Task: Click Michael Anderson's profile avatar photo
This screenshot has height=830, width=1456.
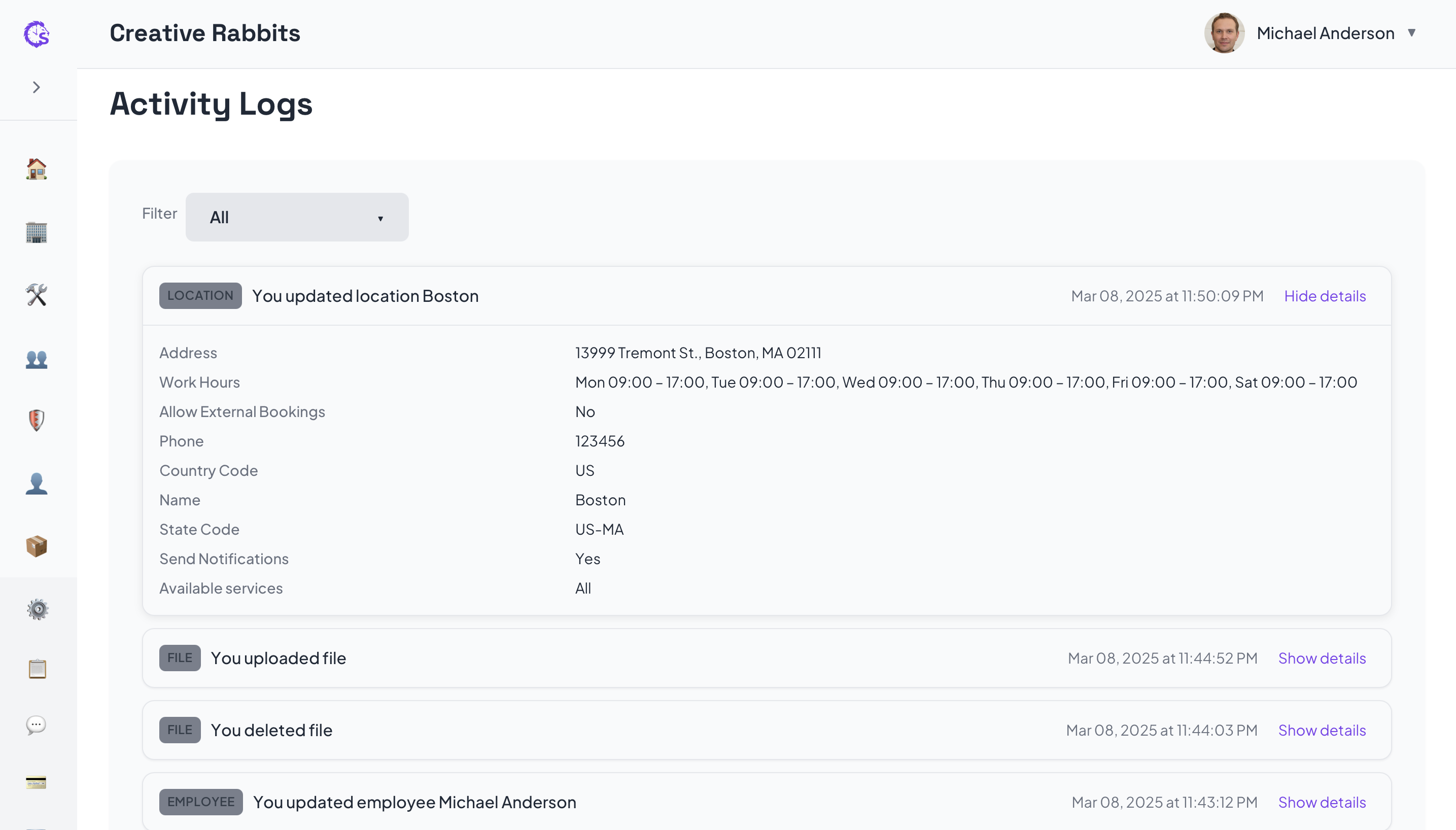Action: [x=1224, y=33]
